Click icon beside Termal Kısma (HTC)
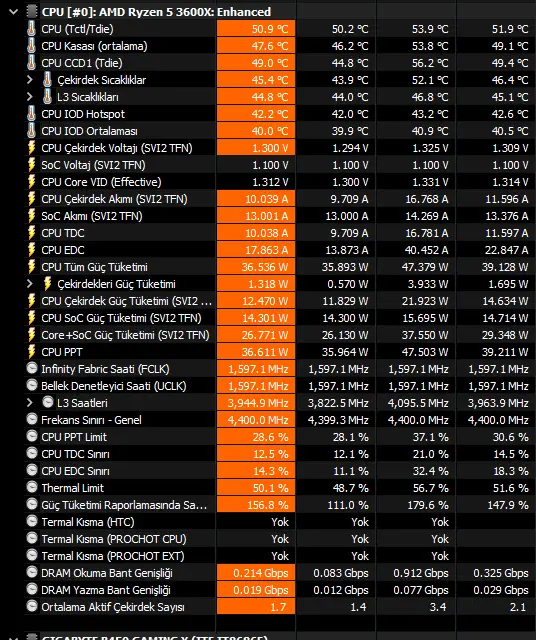 32,521
